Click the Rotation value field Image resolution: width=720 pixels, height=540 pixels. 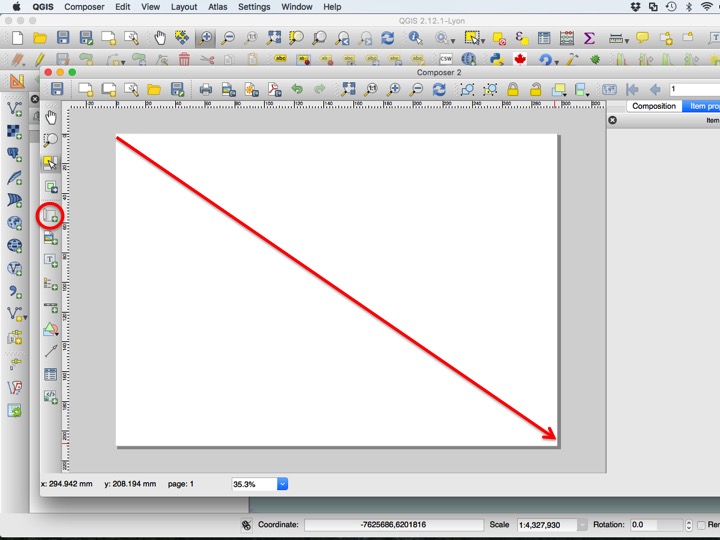[657, 524]
